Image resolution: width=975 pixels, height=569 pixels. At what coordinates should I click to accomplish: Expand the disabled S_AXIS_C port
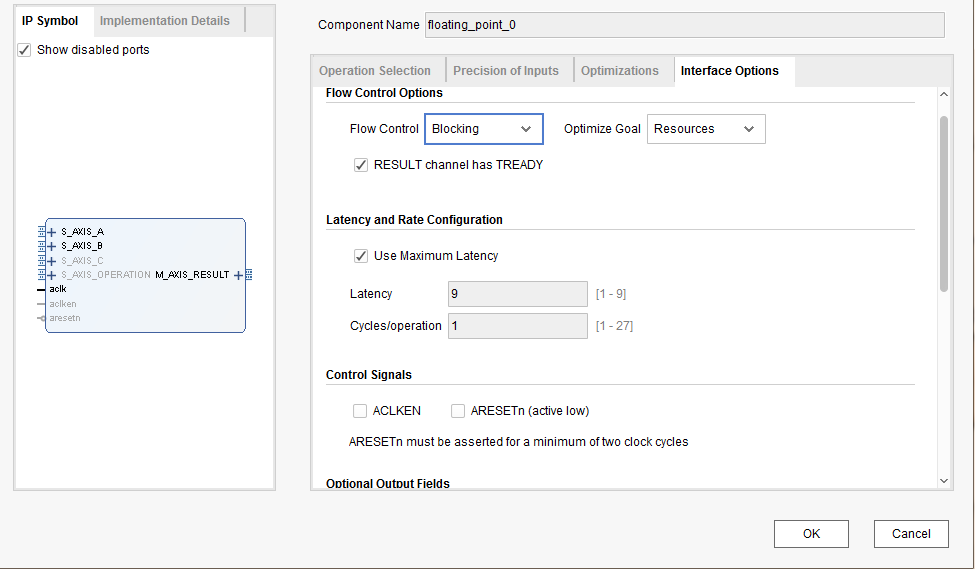click(x=52, y=261)
